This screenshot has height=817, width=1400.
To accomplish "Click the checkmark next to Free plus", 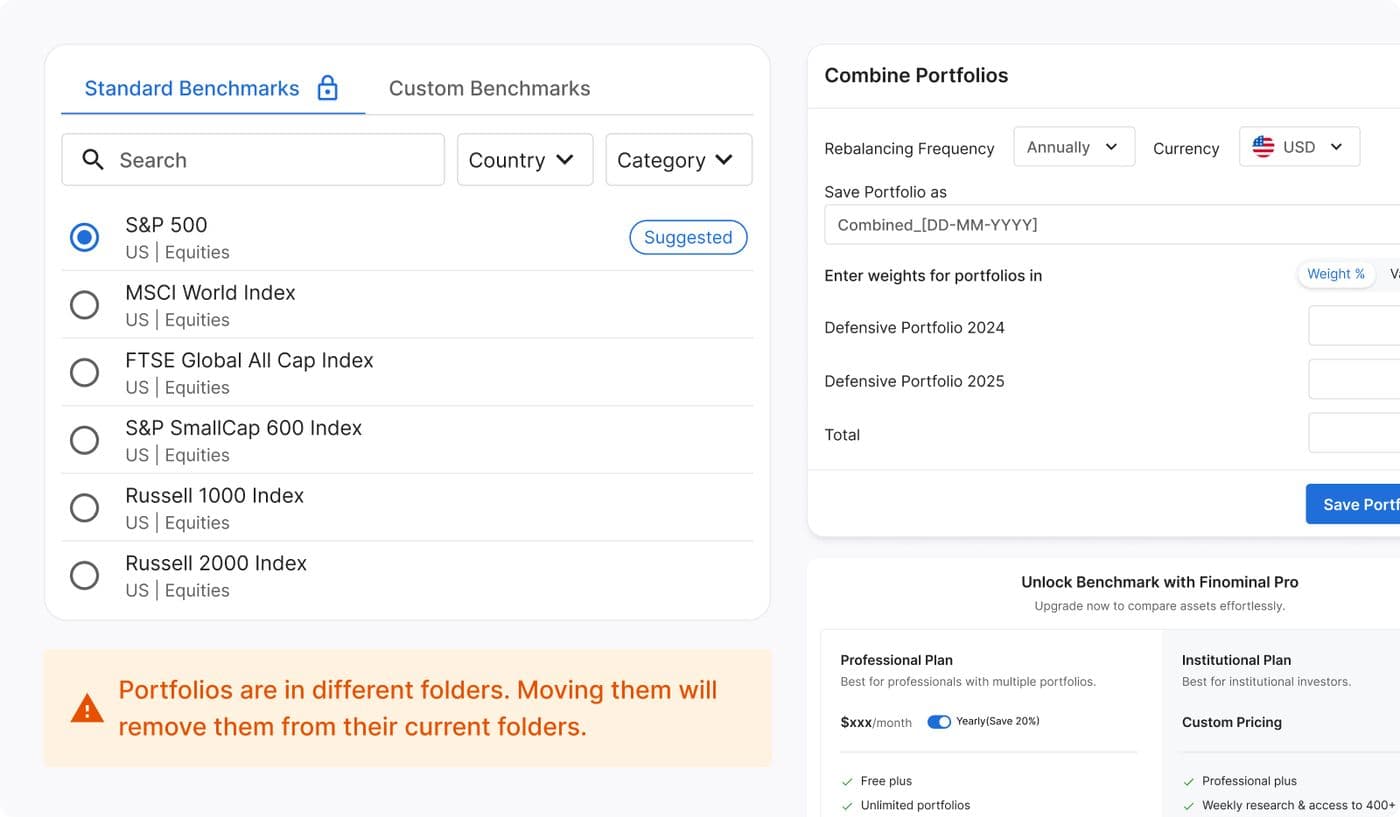I will coord(847,782).
